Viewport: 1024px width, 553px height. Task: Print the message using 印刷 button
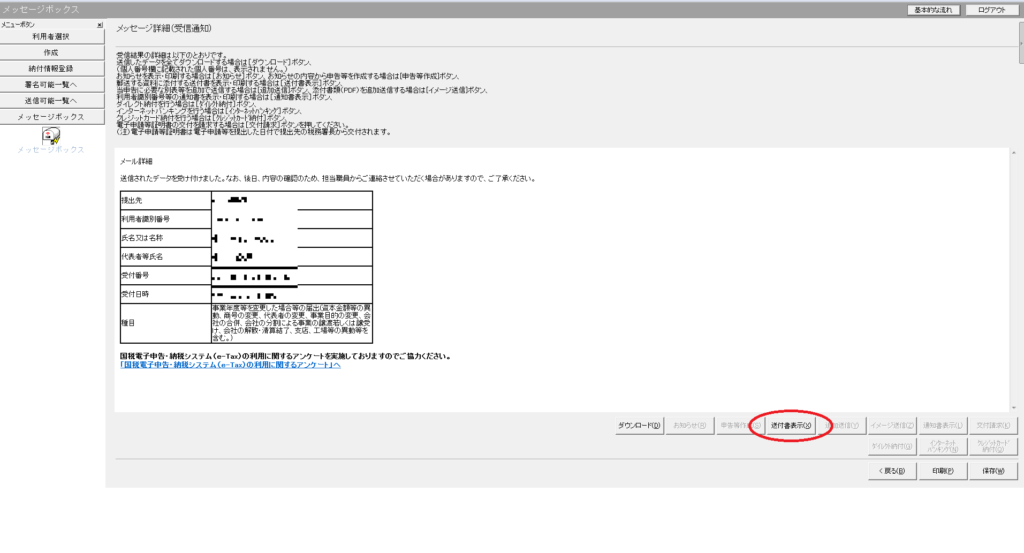pyautogui.click(x=942, y=470)
